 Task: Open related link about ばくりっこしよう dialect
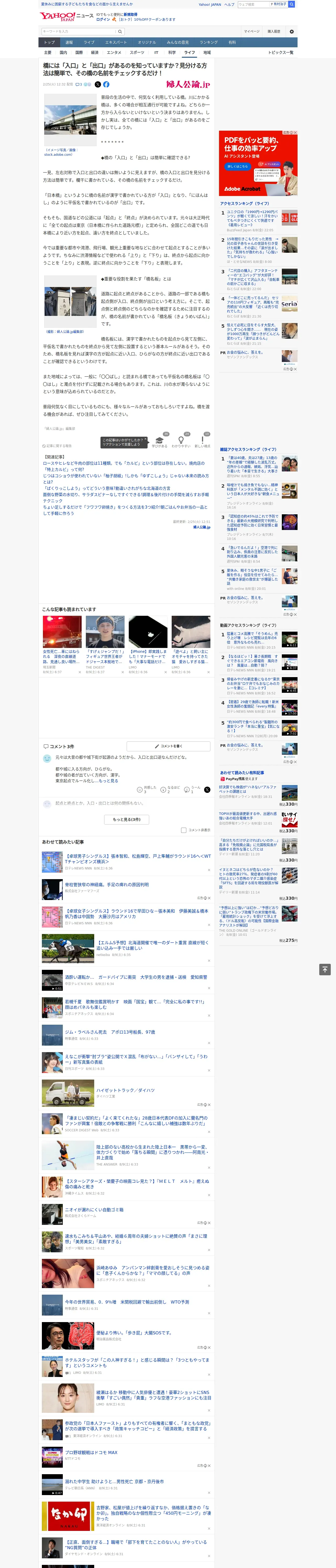point(107,488)
